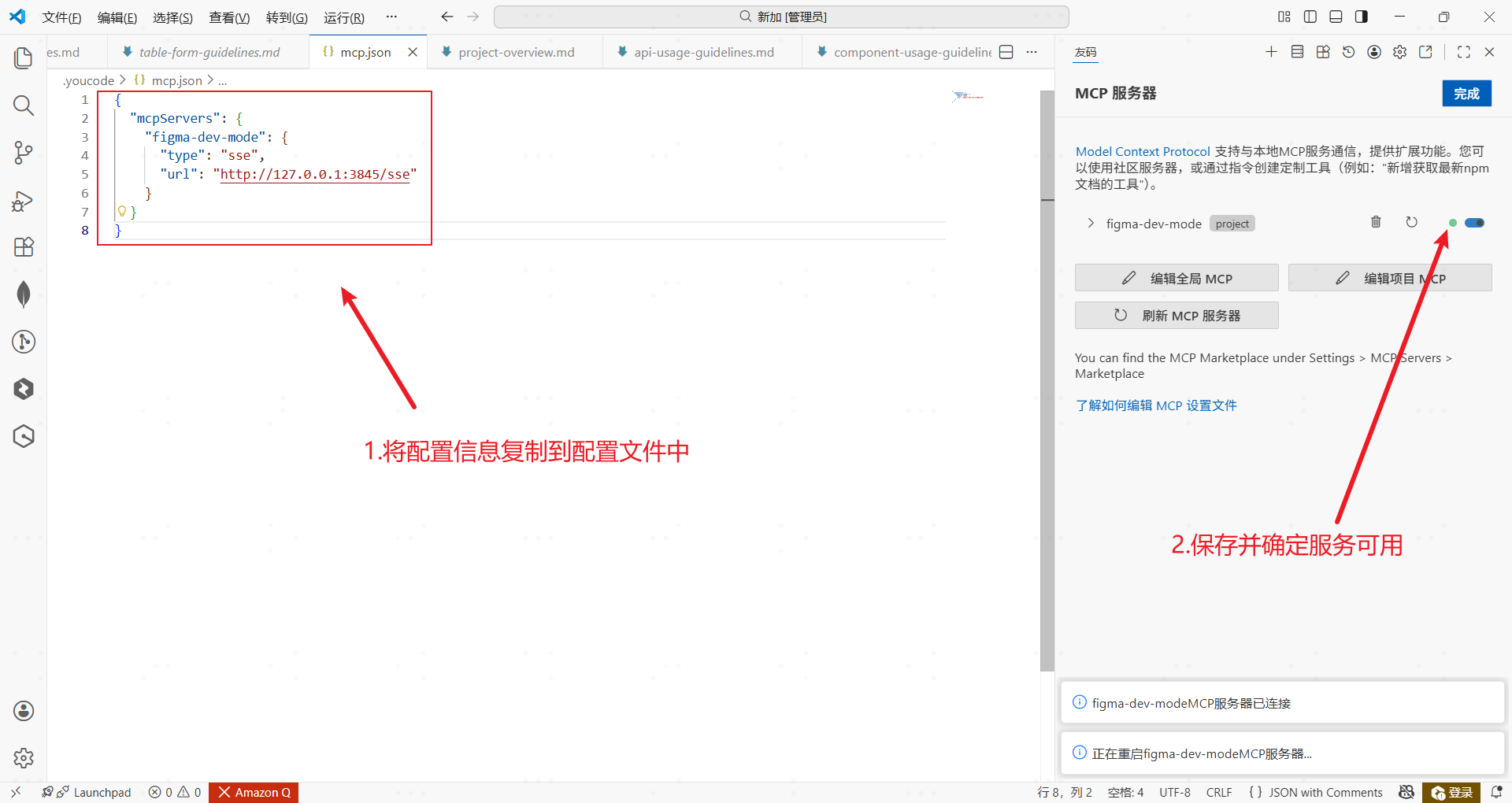Delete the figma-dev-mode MCP server

coord(1376,223)
